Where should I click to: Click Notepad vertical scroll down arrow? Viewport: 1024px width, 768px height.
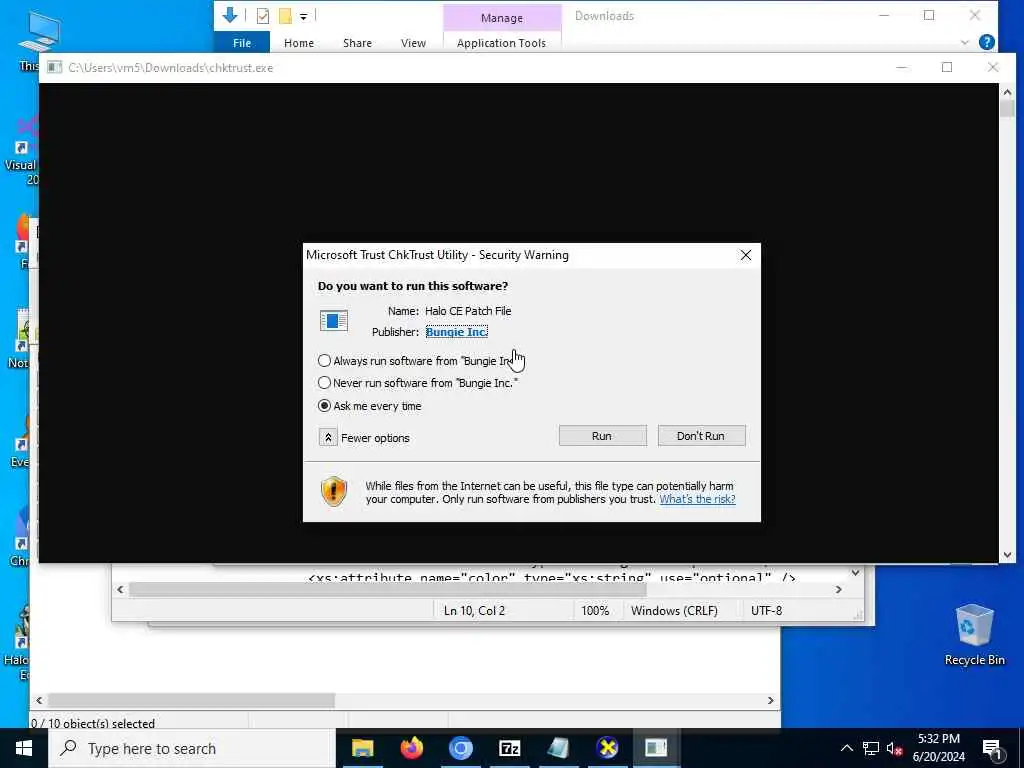coord(856,573)
